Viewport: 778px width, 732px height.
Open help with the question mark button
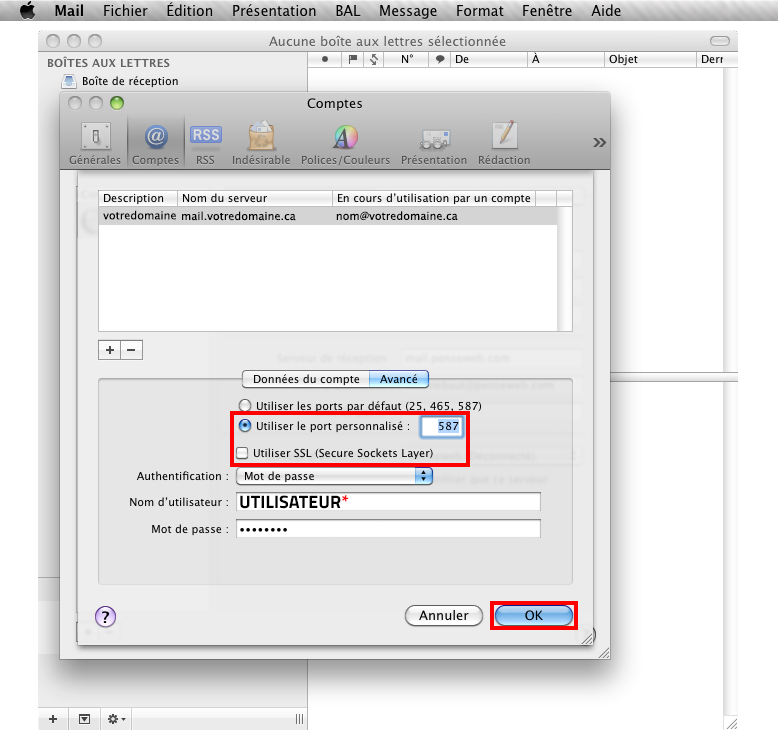click(105, 616)
